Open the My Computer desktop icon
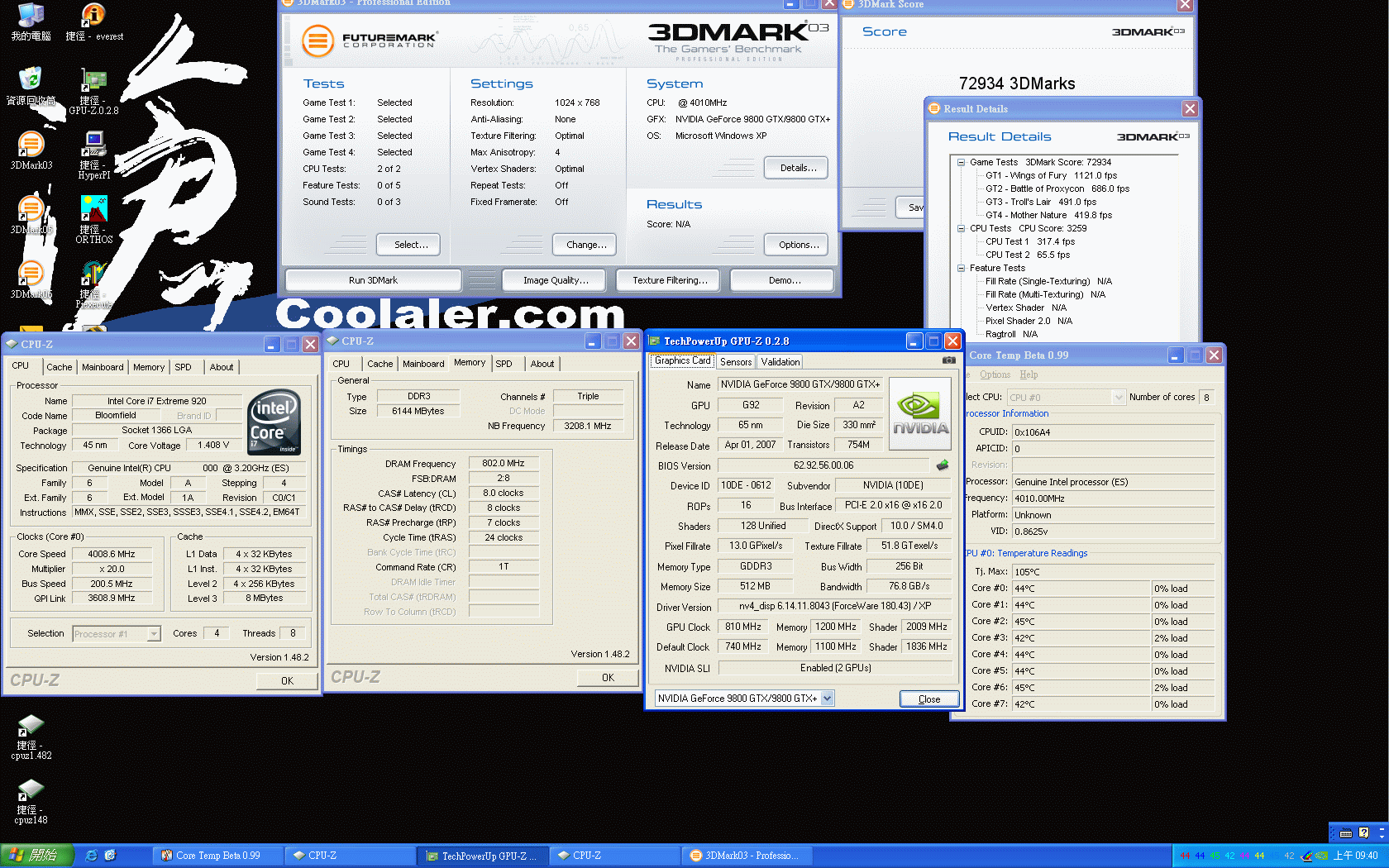 [31, 22]
